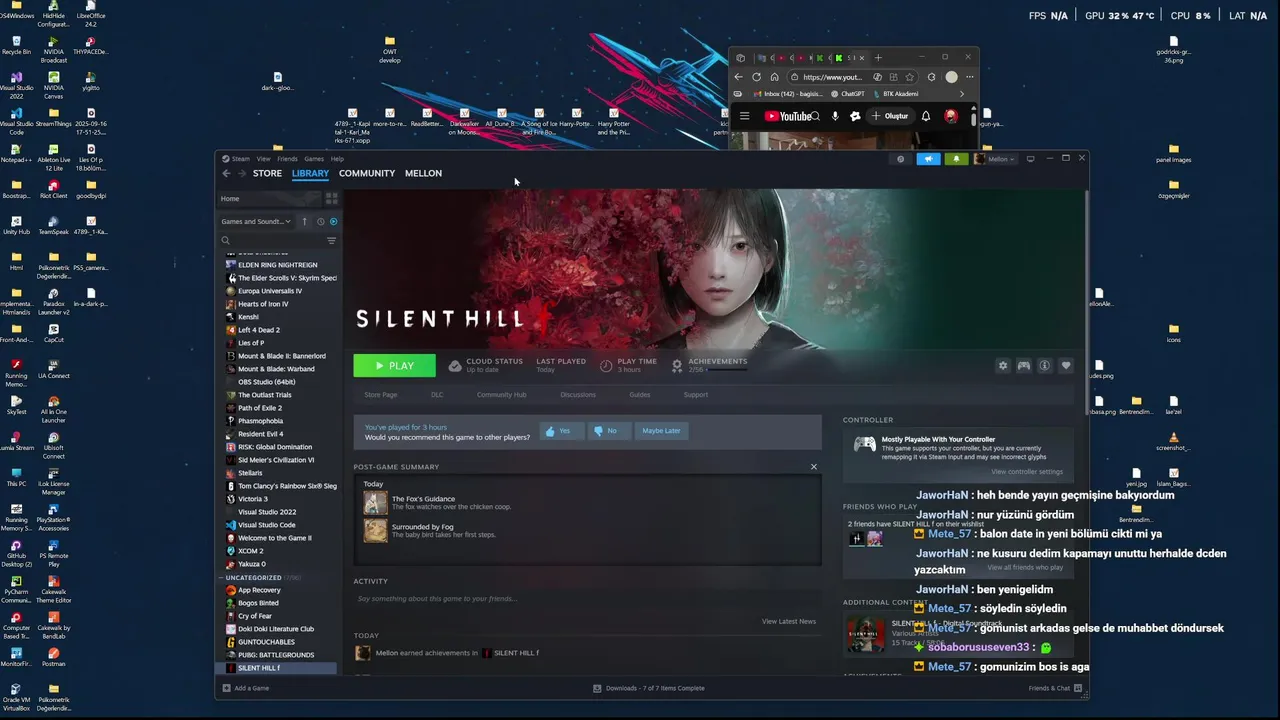The width and height of the screenshot is (1280, 720).
Task: Reload page in browser window
Action: [x=756, y=77]
